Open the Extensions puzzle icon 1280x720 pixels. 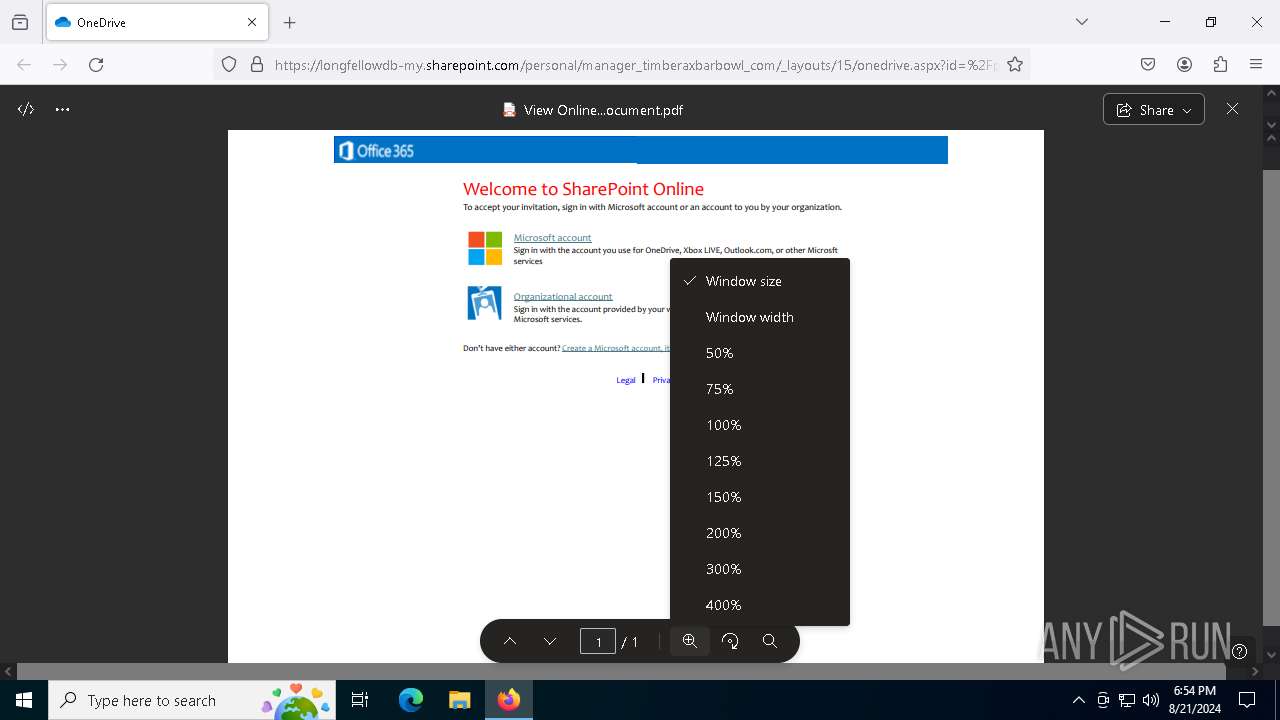tap(1220, 65)
